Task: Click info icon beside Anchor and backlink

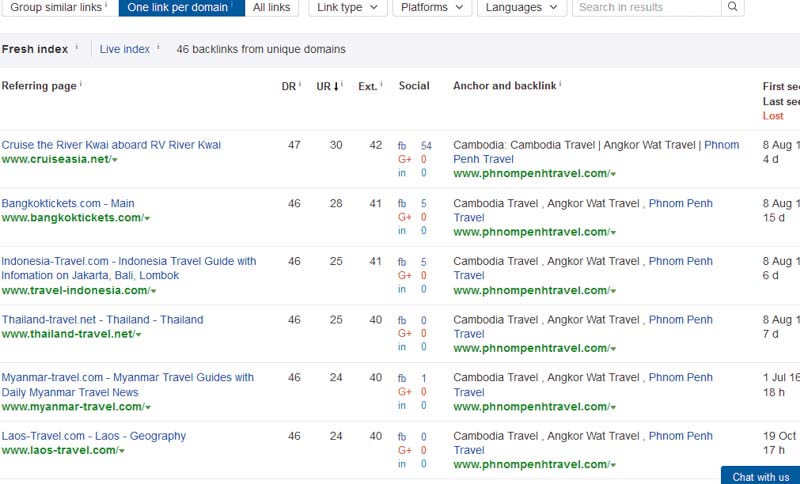Action: click(561, 85)
